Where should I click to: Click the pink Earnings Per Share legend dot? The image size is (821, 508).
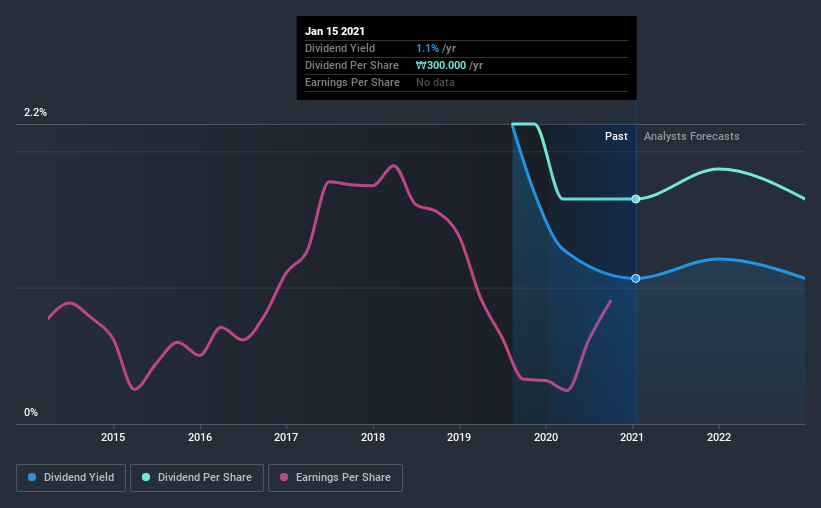(284, 477)
